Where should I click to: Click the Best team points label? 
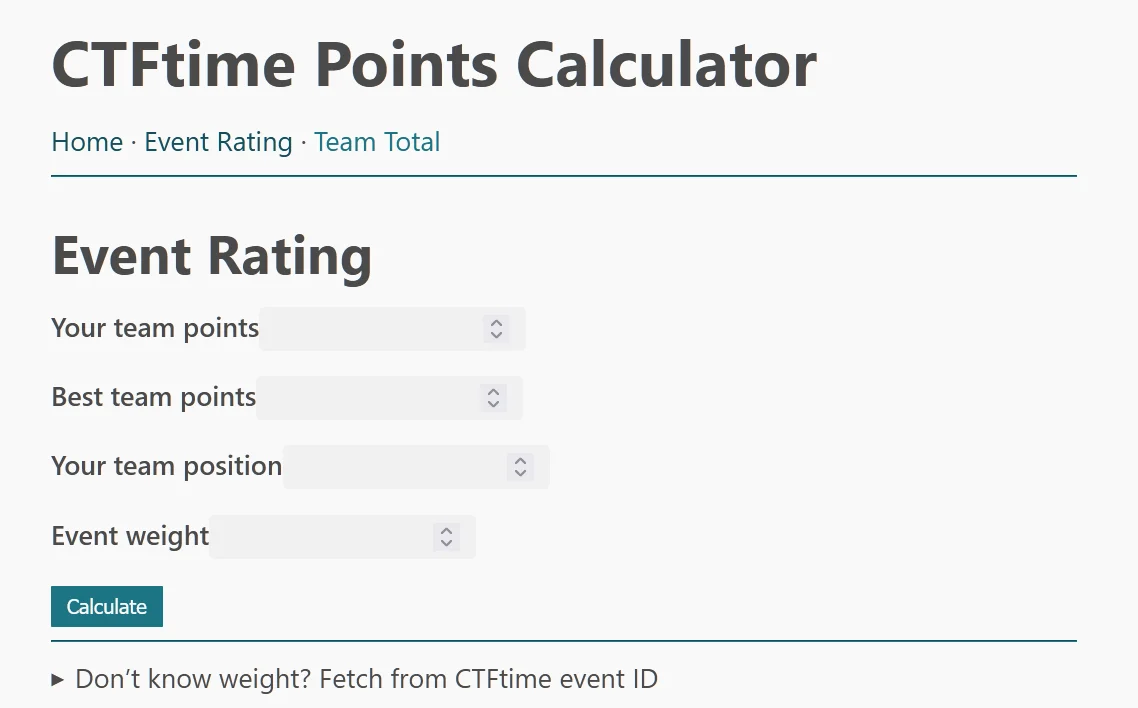point(154,397)
